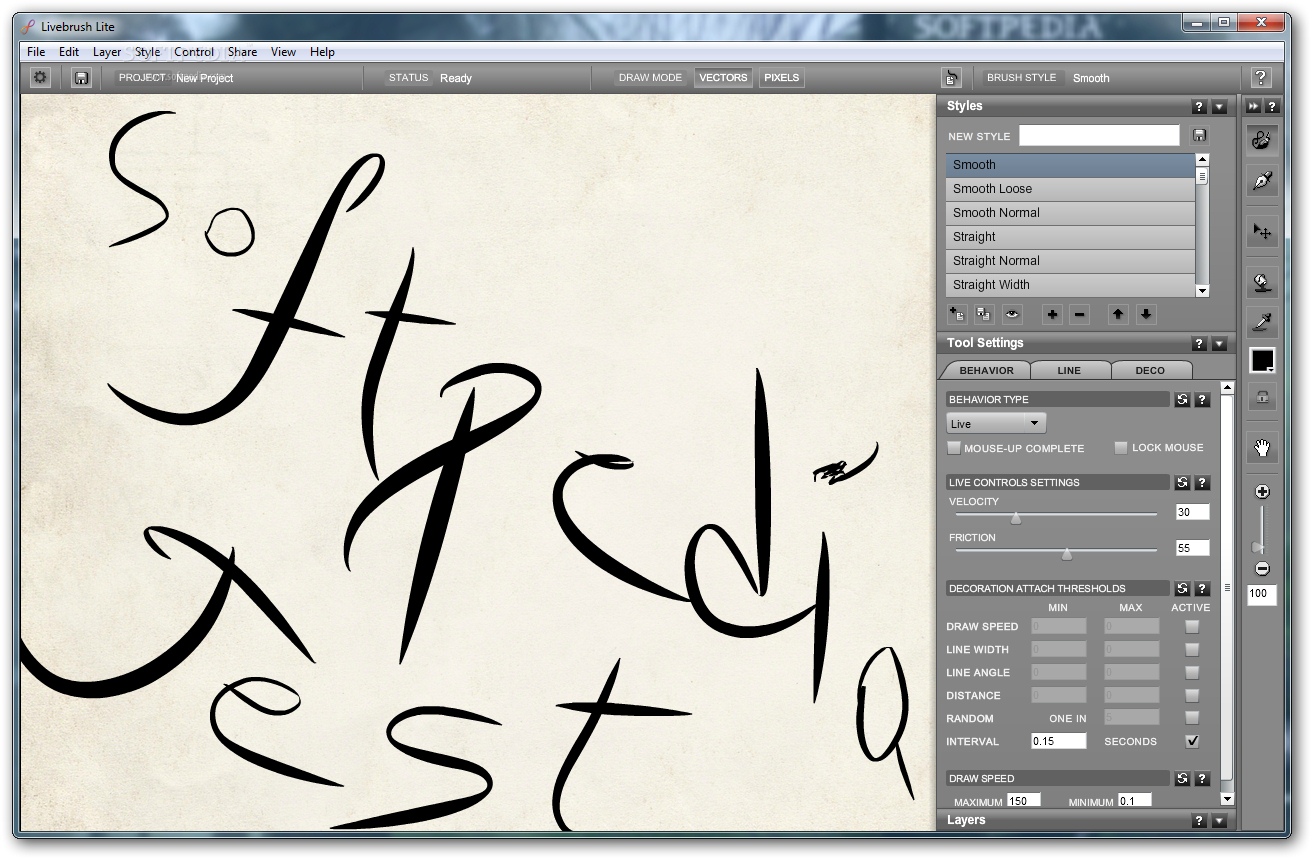Open the Behavior Type dropdown showing Live
This screenshot has height=859, width=1312.
pyautogui.click(x=996, y=424)
